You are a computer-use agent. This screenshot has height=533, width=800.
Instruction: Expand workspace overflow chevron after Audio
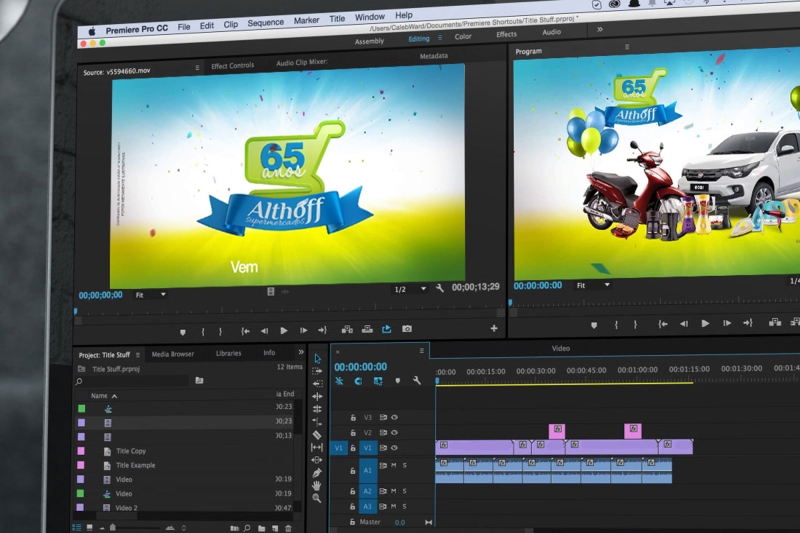point(599,30)
